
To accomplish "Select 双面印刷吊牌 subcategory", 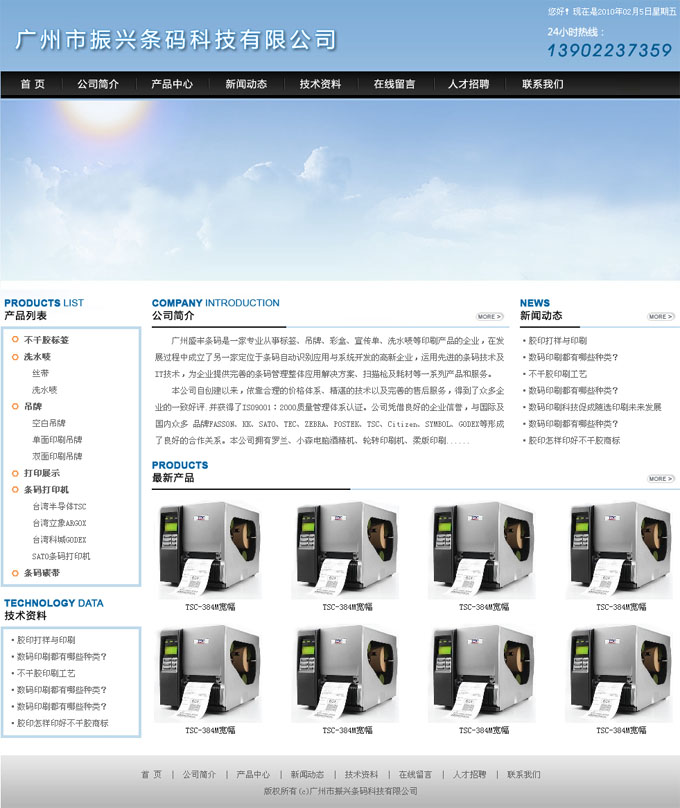I will [57, 456].
